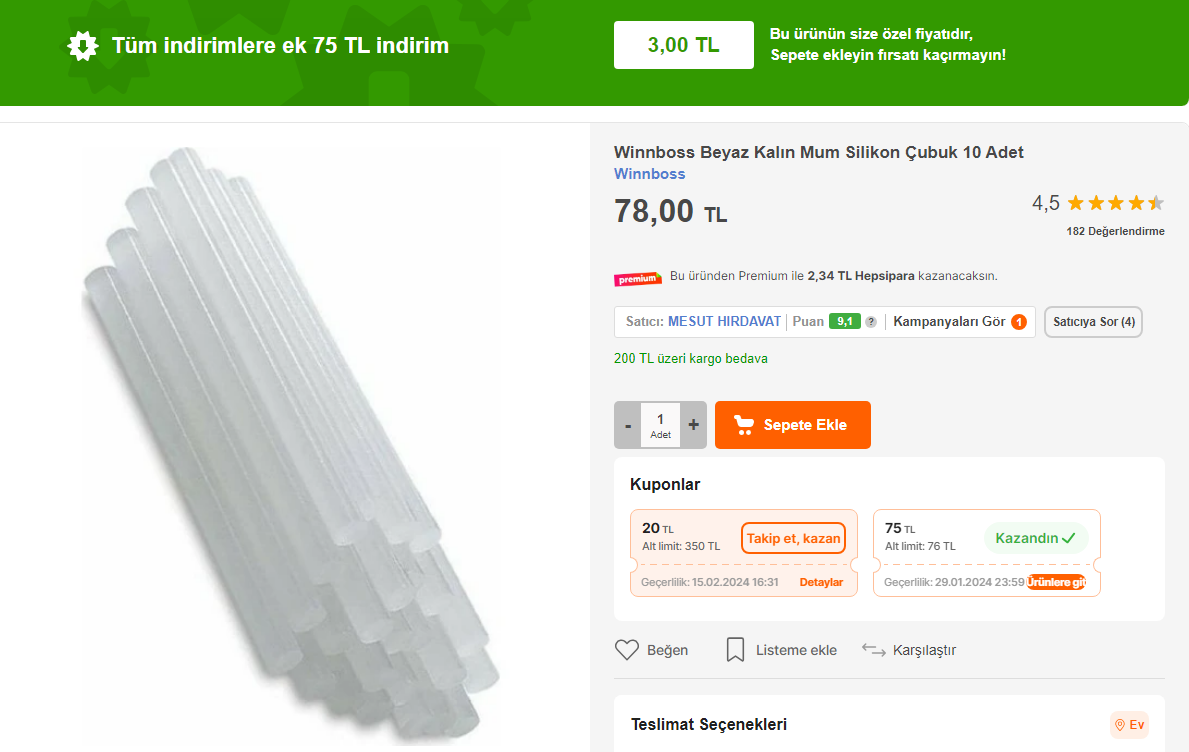
Task: Click the heart Beğen icon
Action: click(x=627, y=650)
